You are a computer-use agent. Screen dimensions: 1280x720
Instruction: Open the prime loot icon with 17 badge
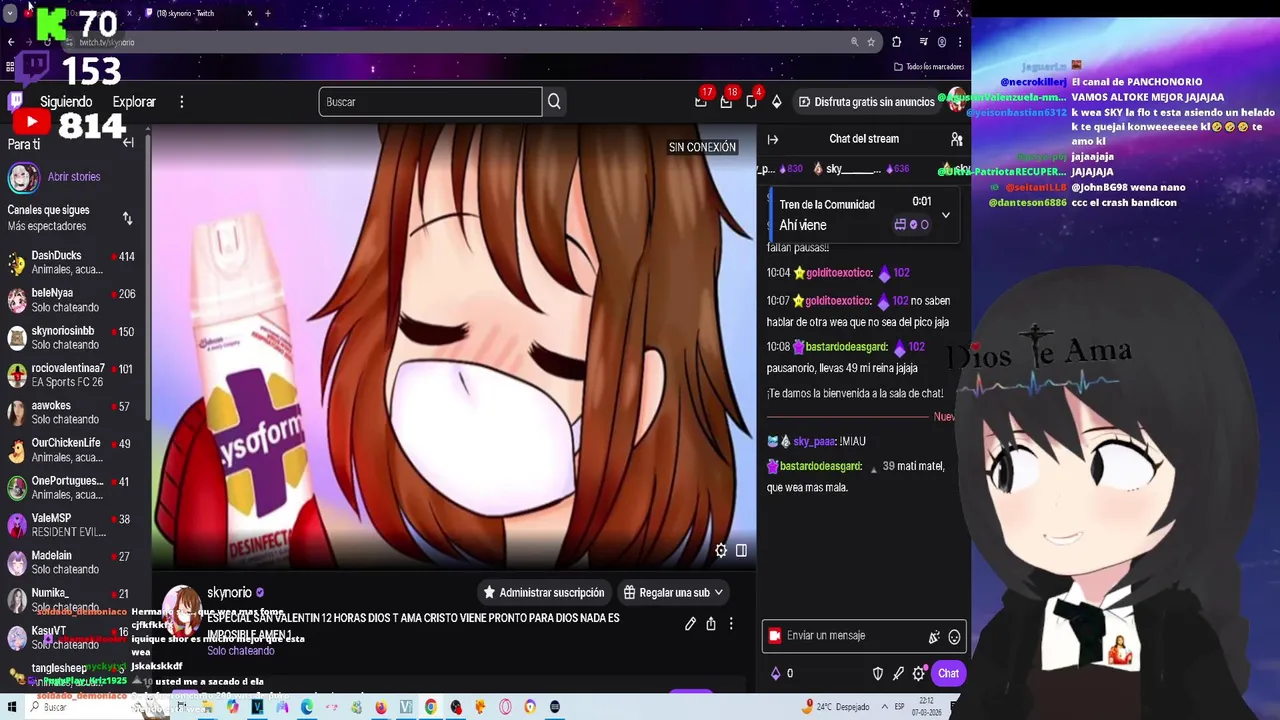pyautogui.click(x=701, y=102)
